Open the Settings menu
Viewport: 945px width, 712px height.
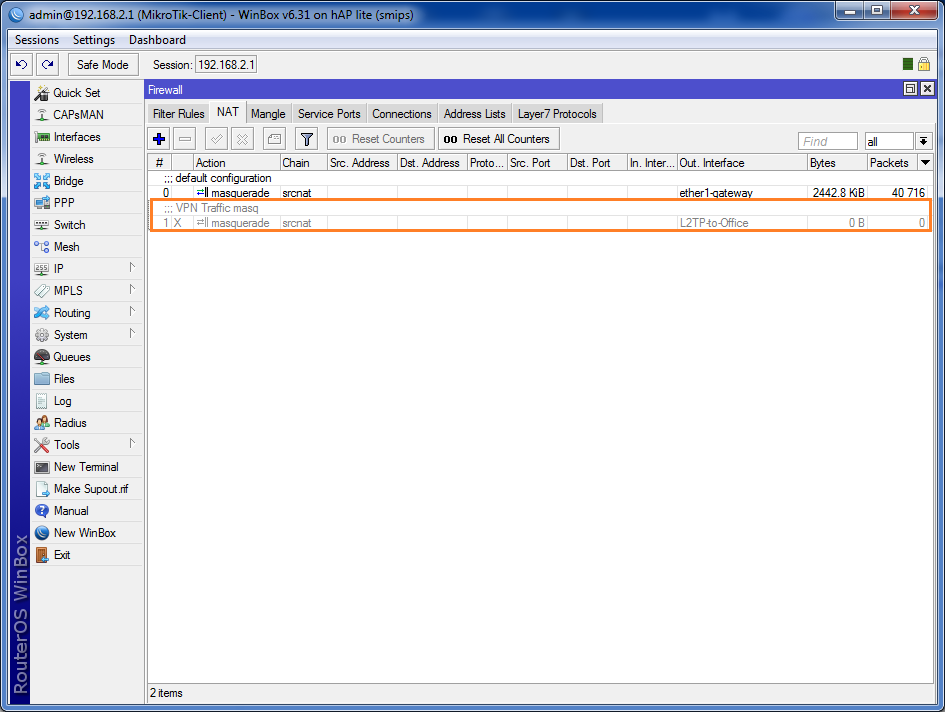click(x=94, y=40)
